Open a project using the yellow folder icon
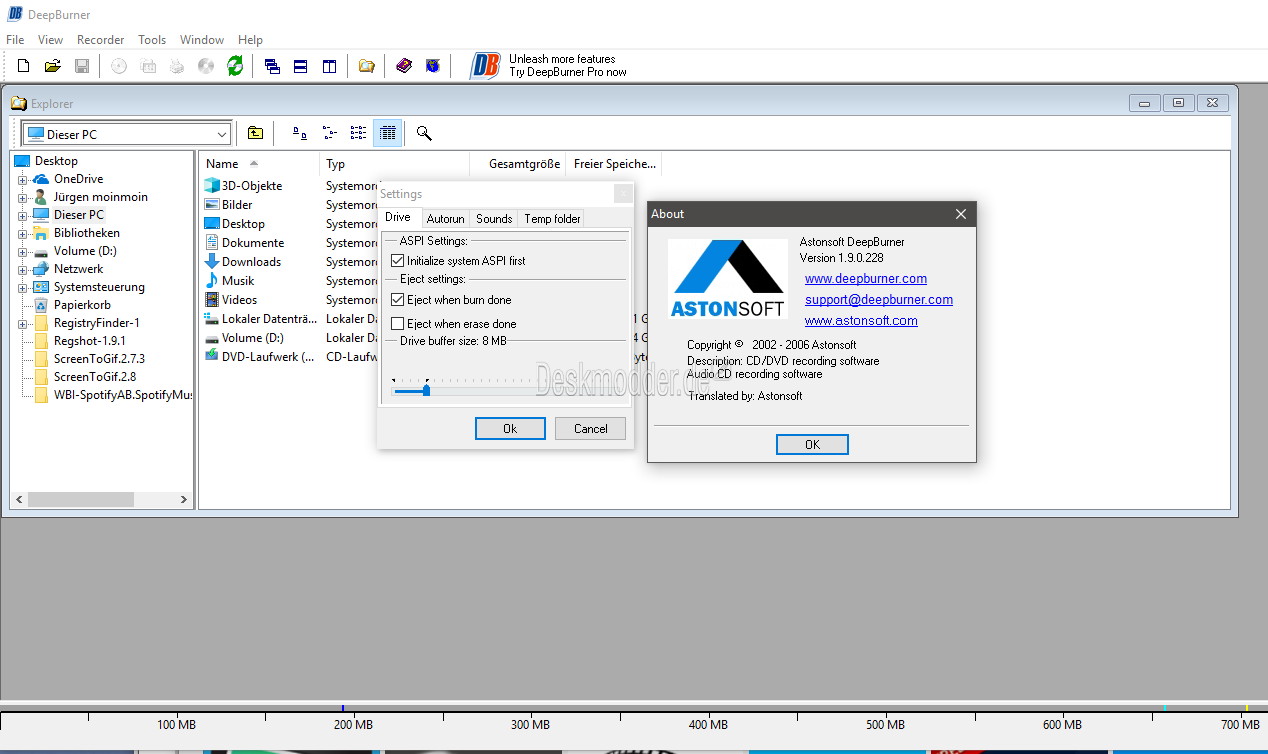Screen dimensions: 1268x754 (x=53, y=66)
